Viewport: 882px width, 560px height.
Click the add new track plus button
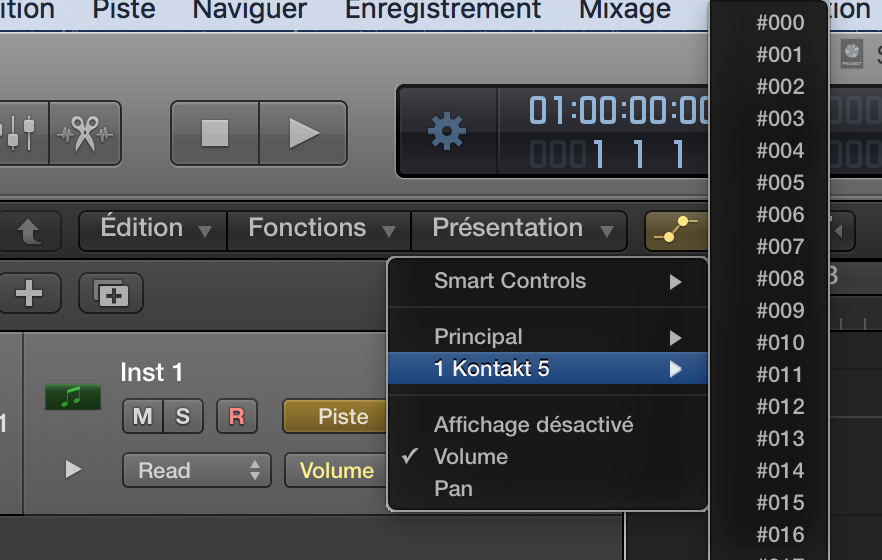(x=29, y=293)
